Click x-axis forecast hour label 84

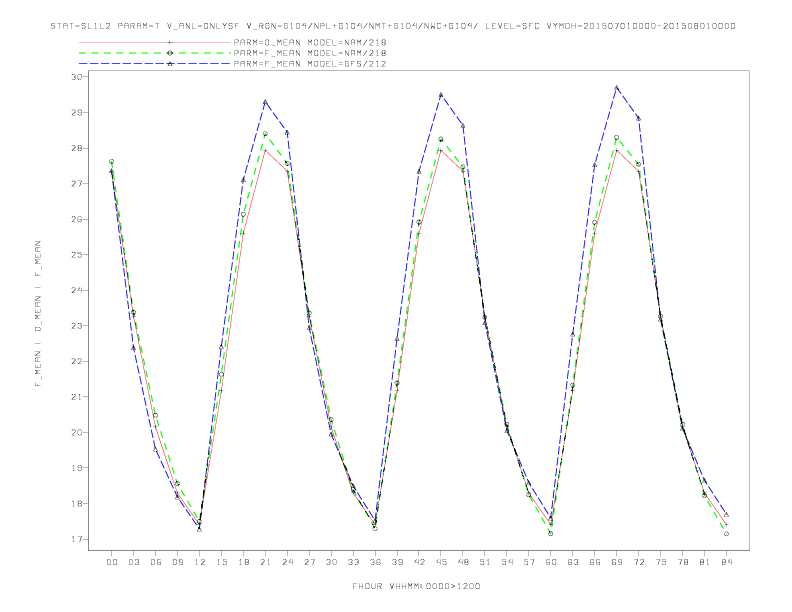(x=726, y=562)
